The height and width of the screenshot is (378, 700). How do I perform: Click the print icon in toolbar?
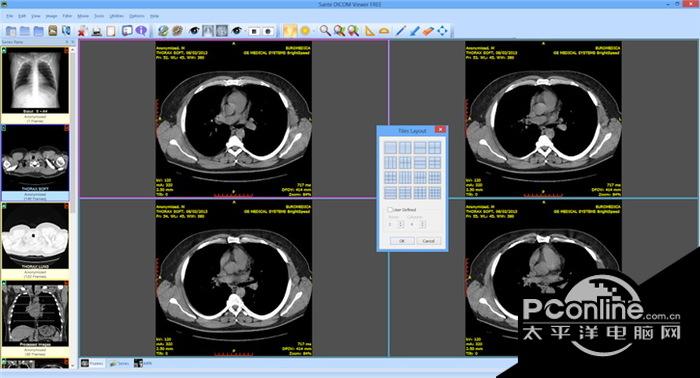97,31
